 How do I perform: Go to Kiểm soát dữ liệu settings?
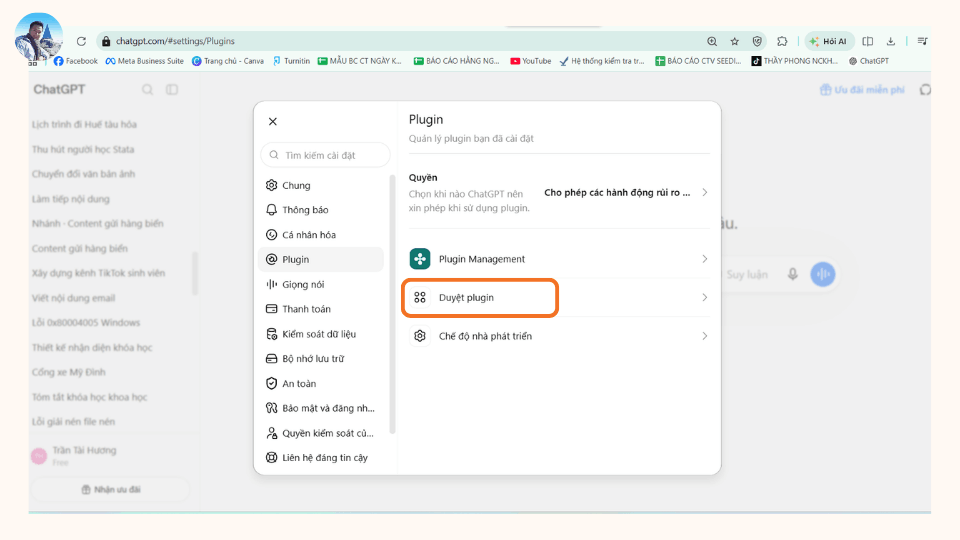(x=321, y=334)
